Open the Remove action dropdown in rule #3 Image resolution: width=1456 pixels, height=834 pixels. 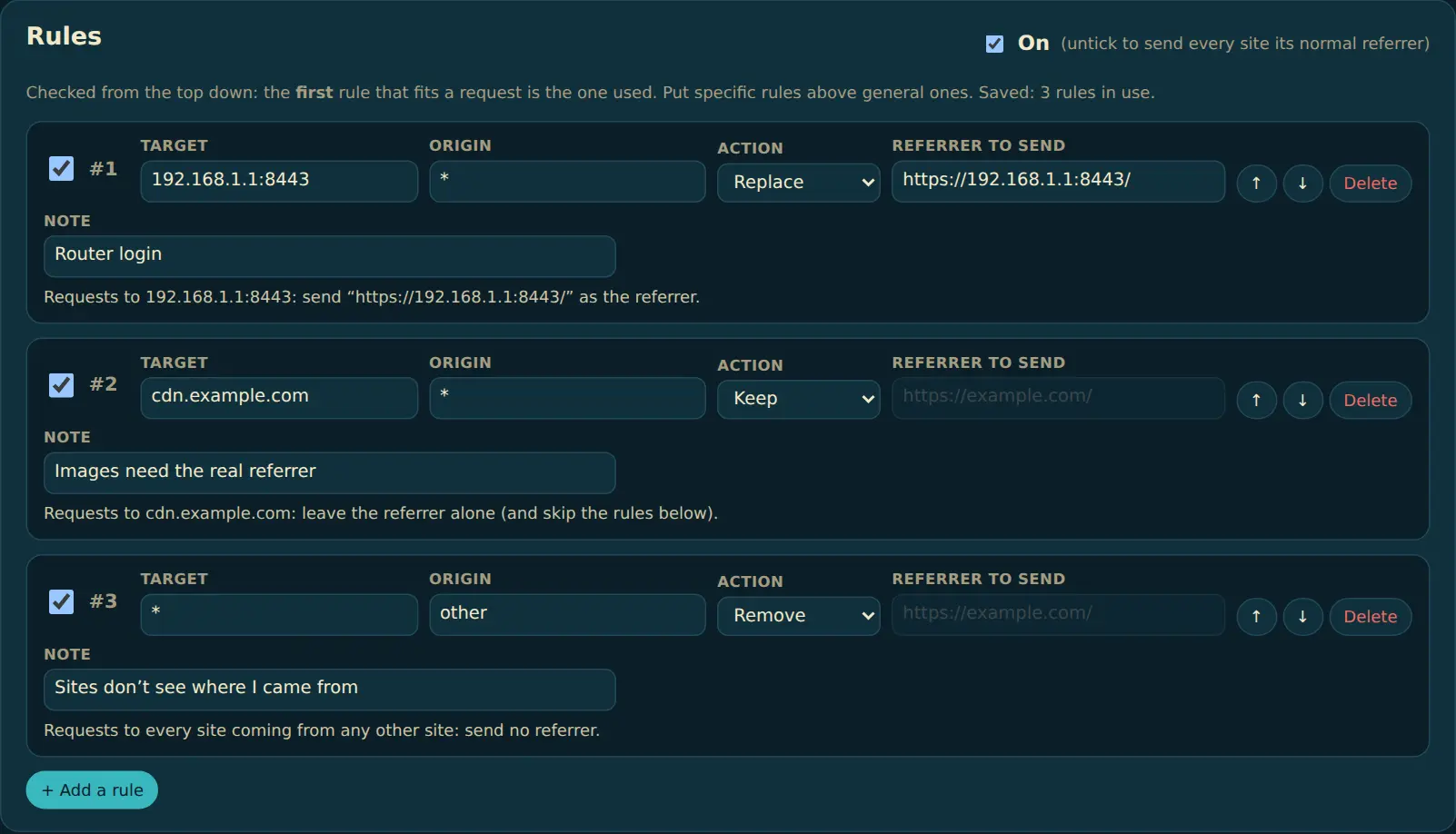799,616
